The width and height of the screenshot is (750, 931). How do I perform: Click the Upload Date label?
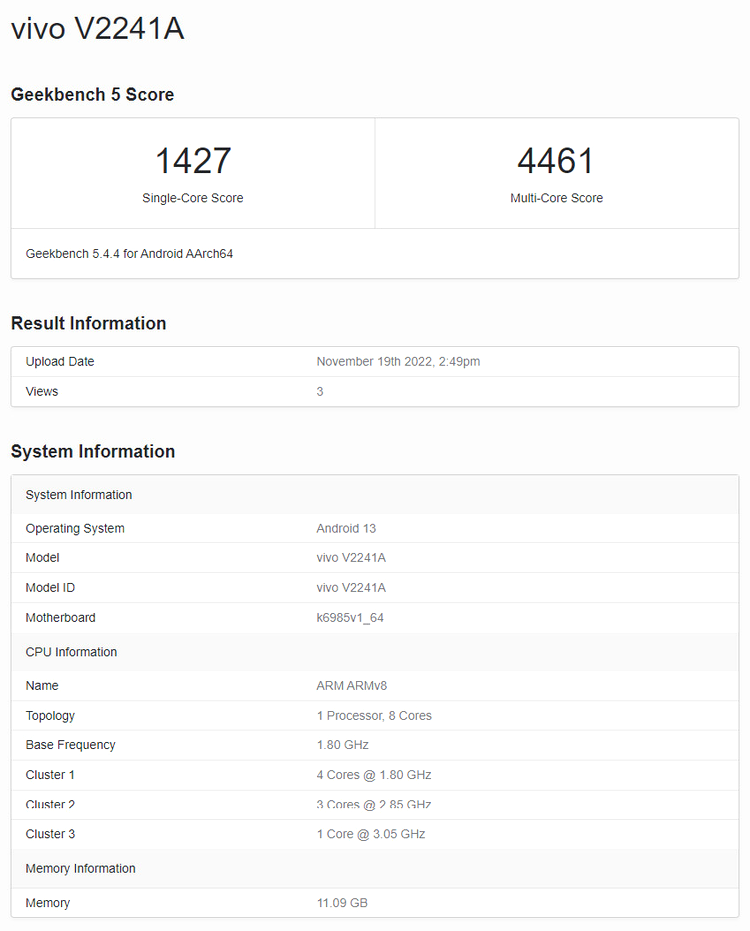[x=60, y=362]
